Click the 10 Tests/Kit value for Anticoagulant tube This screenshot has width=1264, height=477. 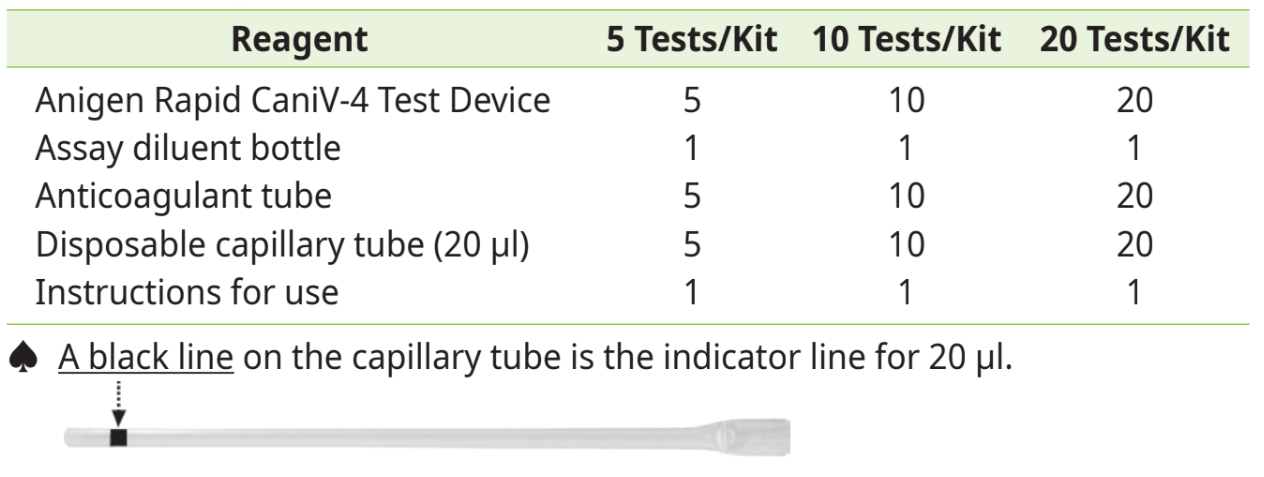coord(906,196)
